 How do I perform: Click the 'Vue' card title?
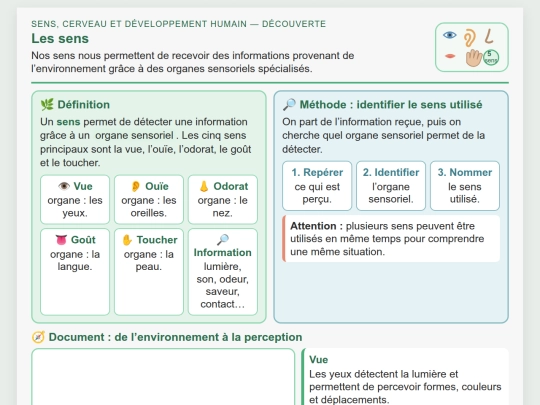[x=83, y=186]
